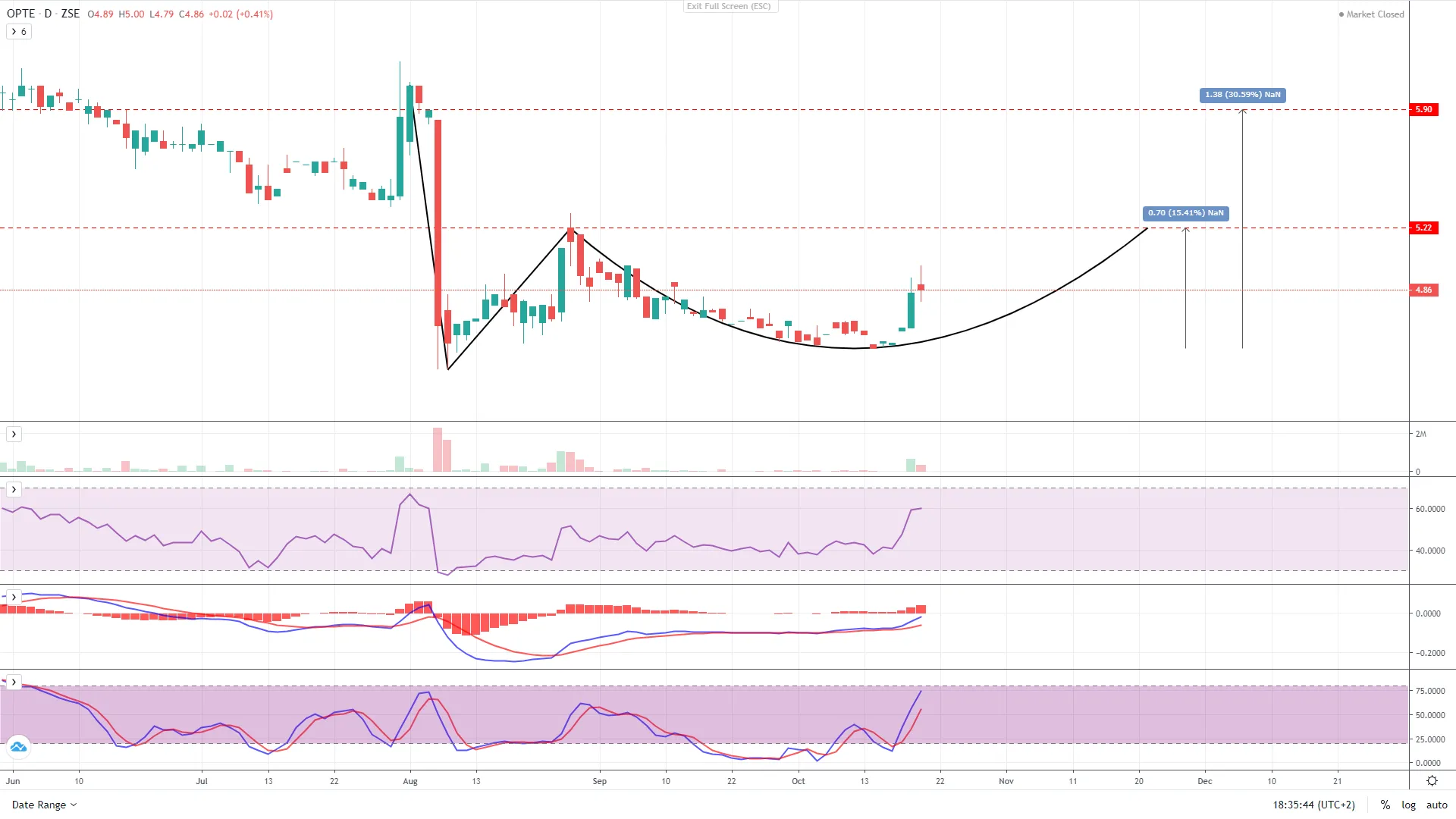Open chart settings gear icon
1456x819 pixels.
click(x=1432, y=781)
